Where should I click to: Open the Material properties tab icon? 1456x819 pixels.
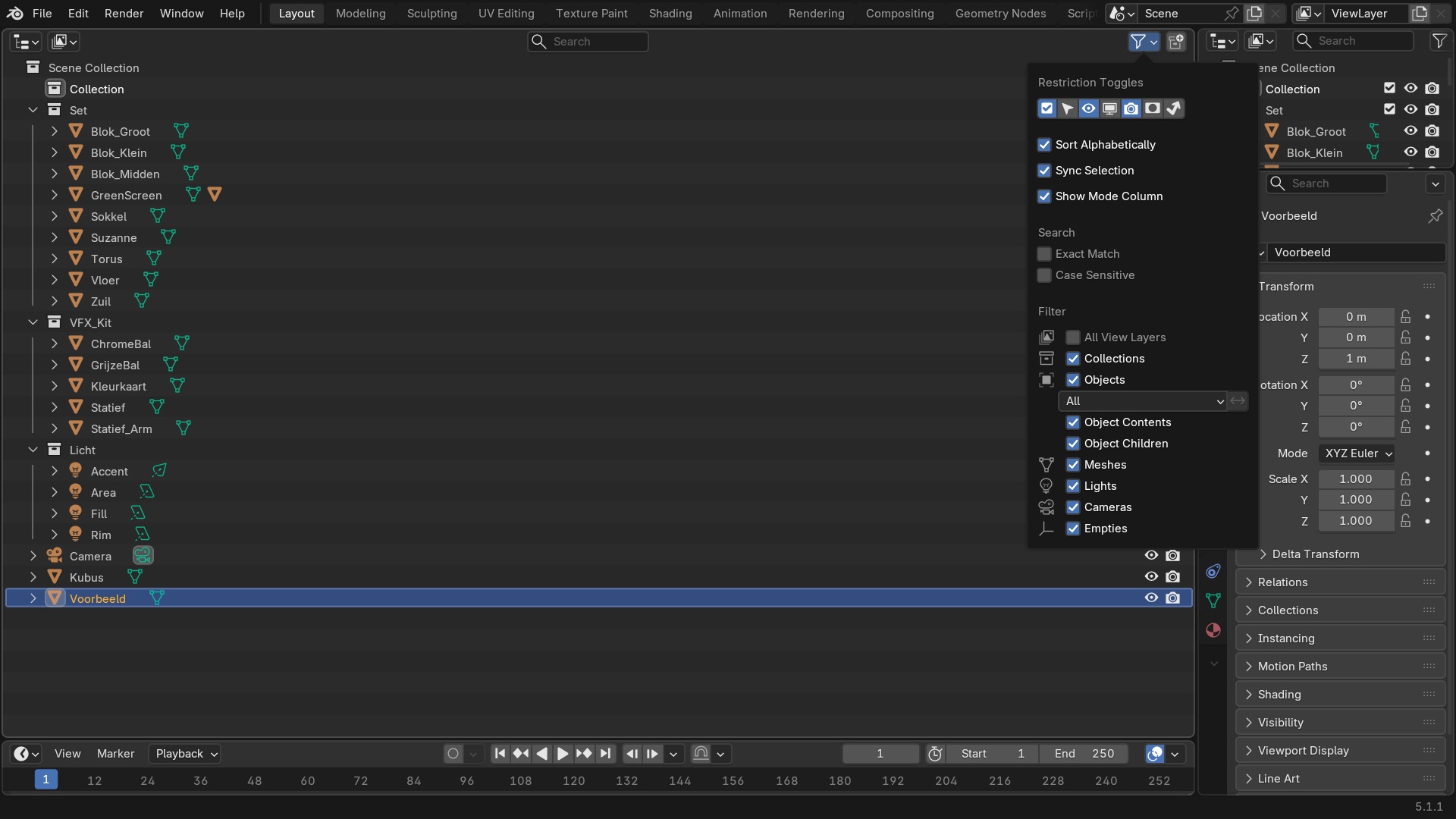[1213, 630]
